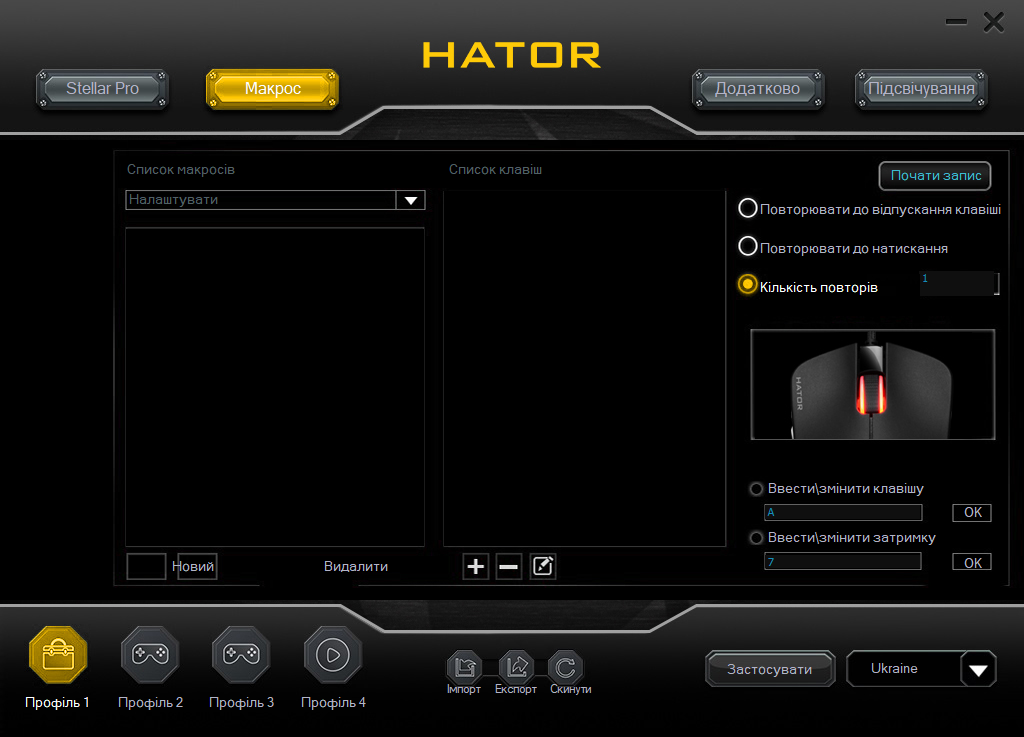Click the delay input field showing 7
Image resolution: width=1024 pixels, height=737 pixels.
pos(843,561)
